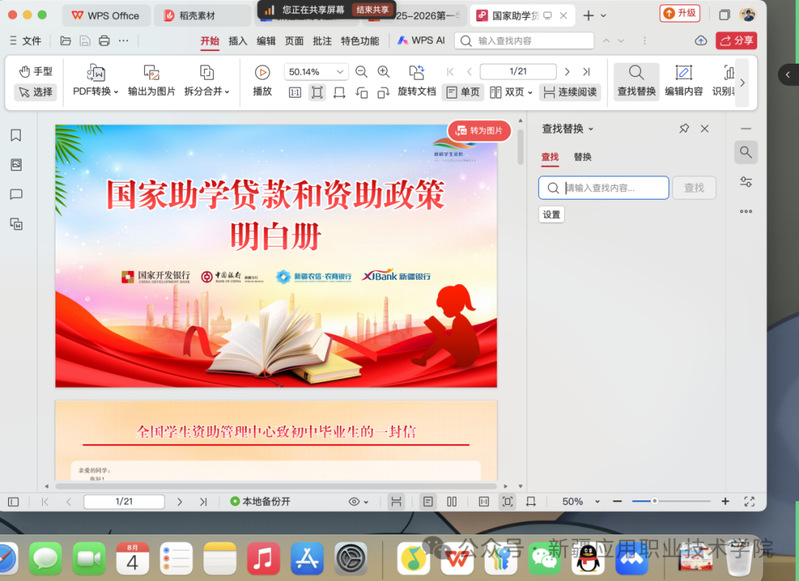Toggle eye protection mode in status bar
The height and width of the screenshot is (581, 799).
(x=358, y=501)
